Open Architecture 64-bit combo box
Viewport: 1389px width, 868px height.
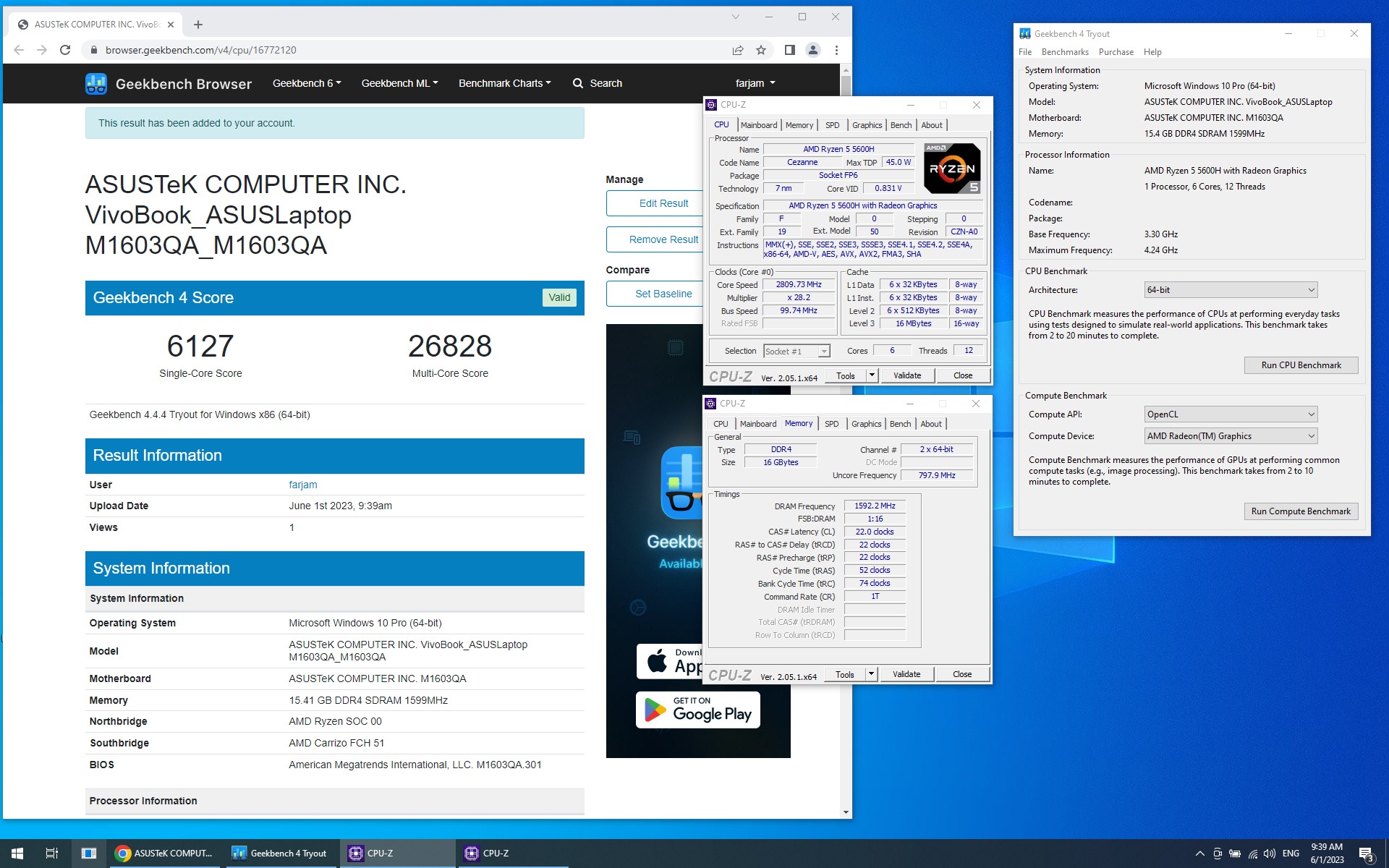pyautogui.click(x=1231, y=290)
